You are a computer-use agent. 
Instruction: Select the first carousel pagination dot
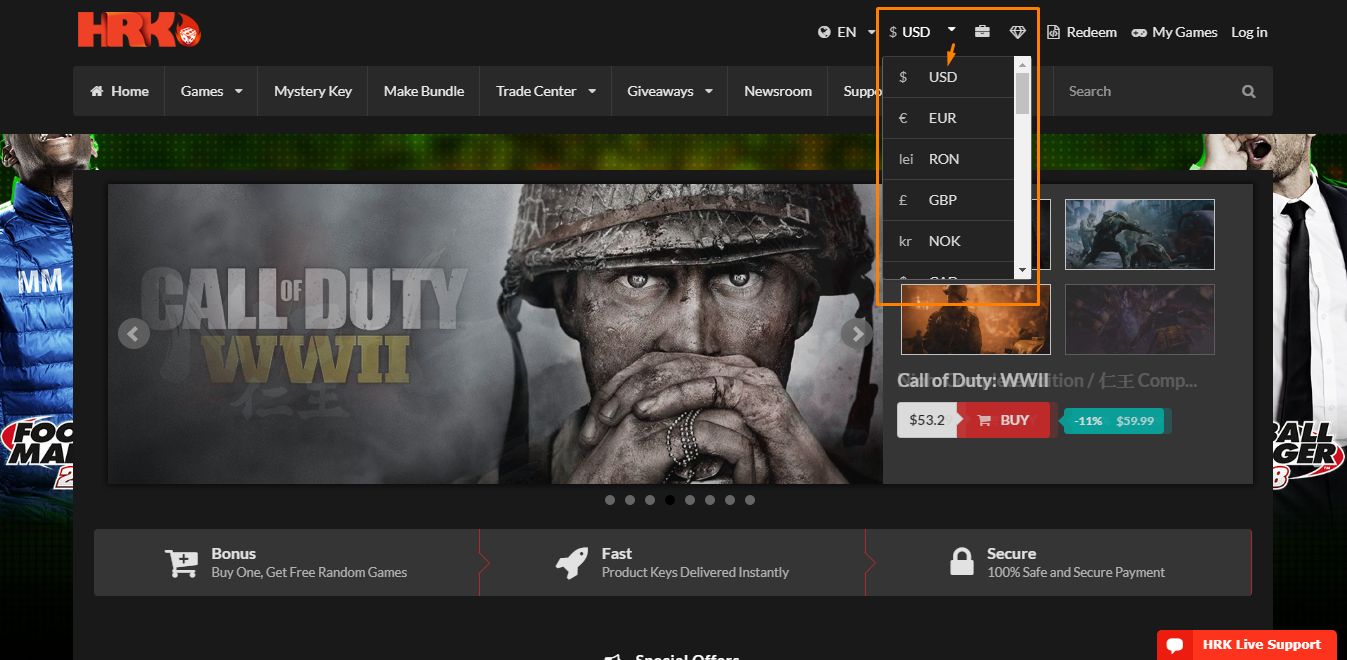point(610,500)
